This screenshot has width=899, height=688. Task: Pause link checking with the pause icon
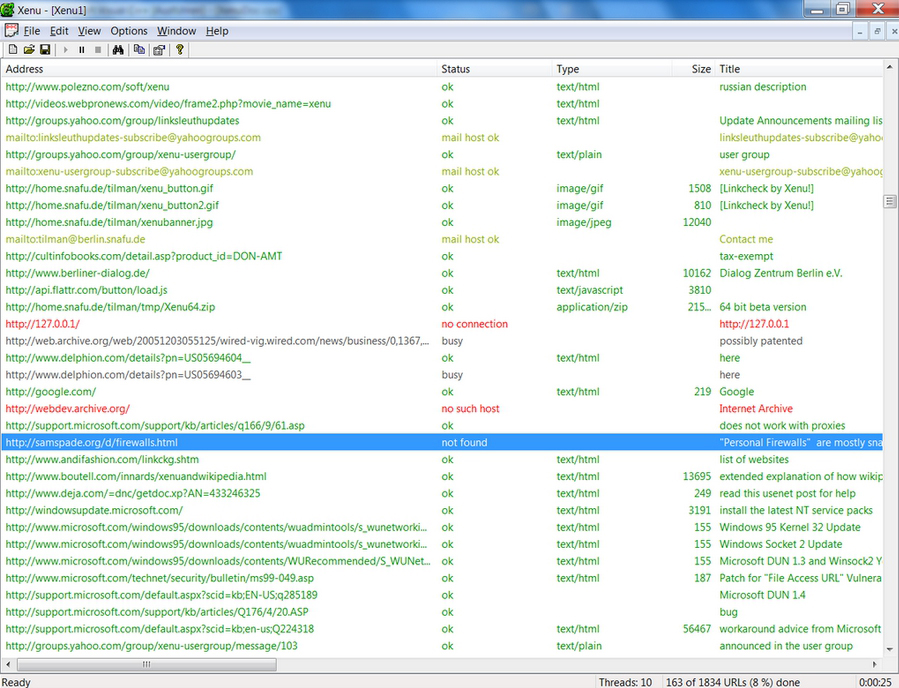tap(81, 50)
